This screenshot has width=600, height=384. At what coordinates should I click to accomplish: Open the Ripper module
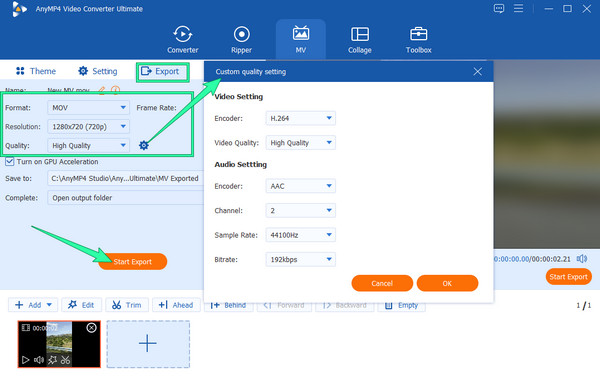click(241, 39)
